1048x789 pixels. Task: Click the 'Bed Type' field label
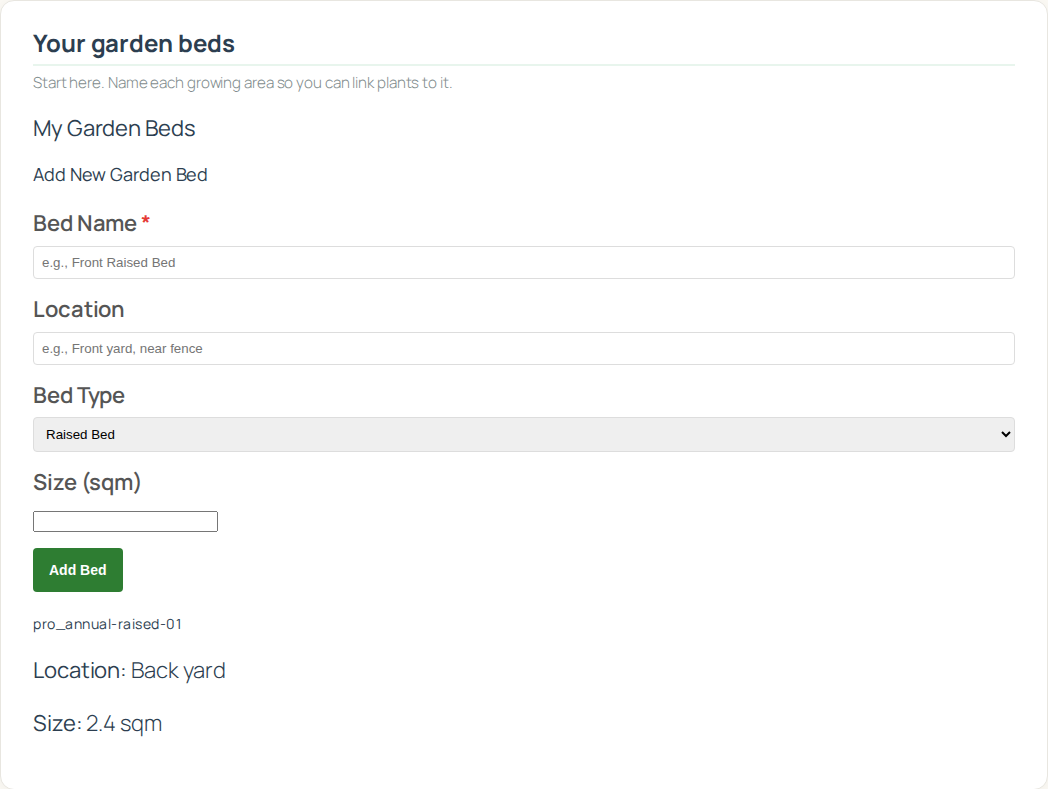79,395
